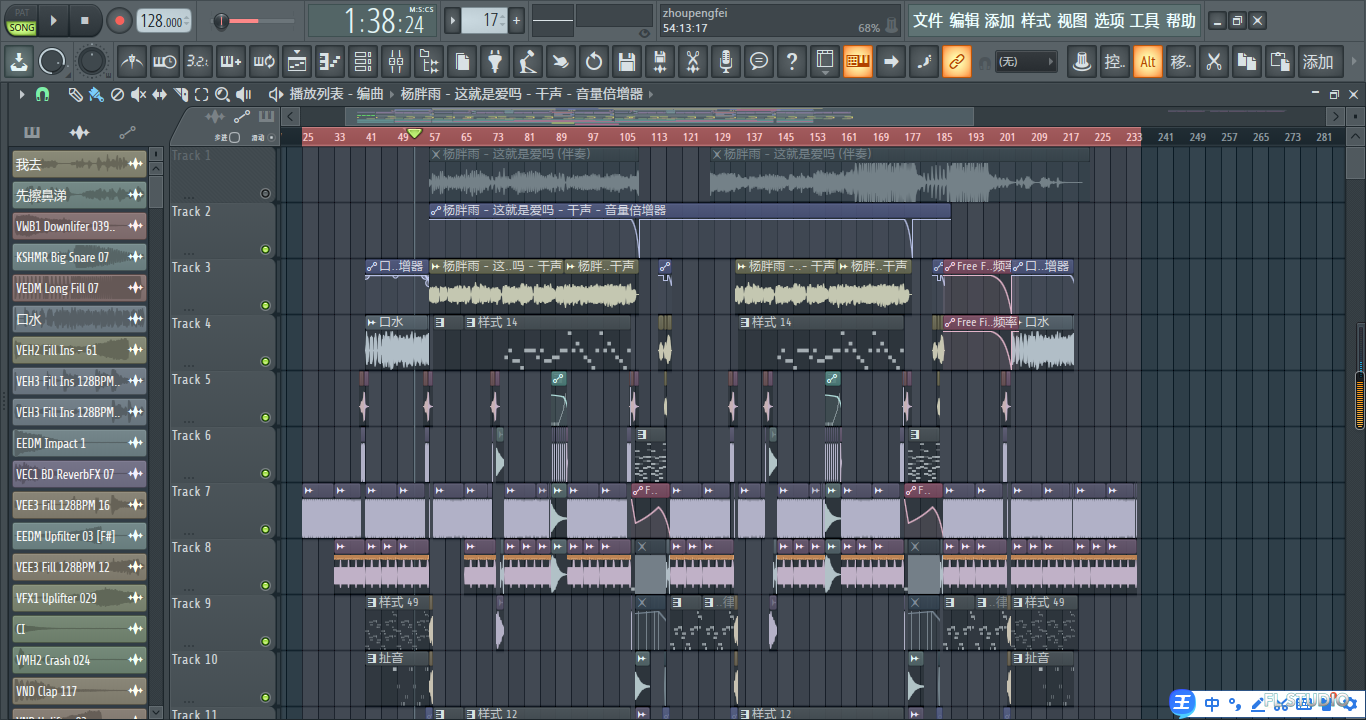Click the floppy disk save icon

pos(627,62)
